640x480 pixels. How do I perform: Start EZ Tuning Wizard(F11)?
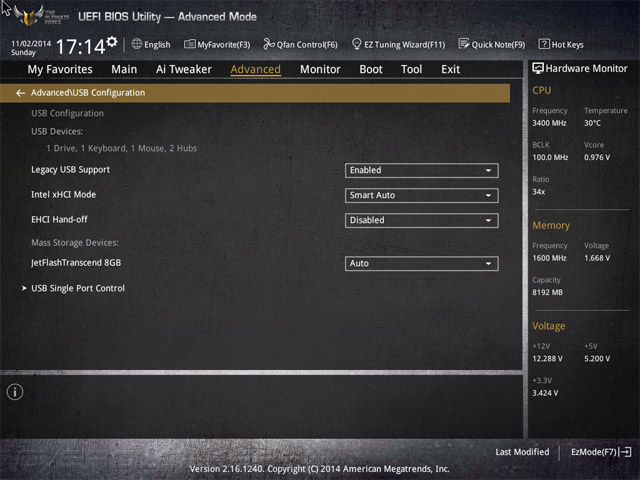399,44
